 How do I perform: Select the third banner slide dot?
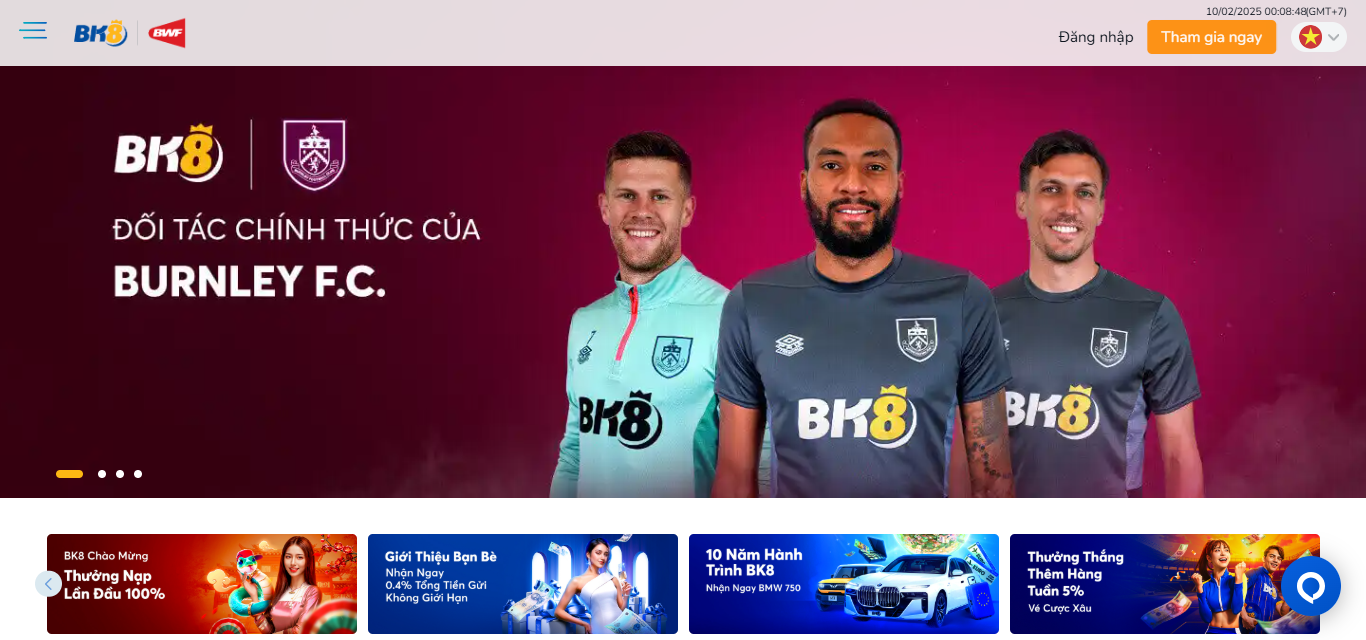click(120, 474)
